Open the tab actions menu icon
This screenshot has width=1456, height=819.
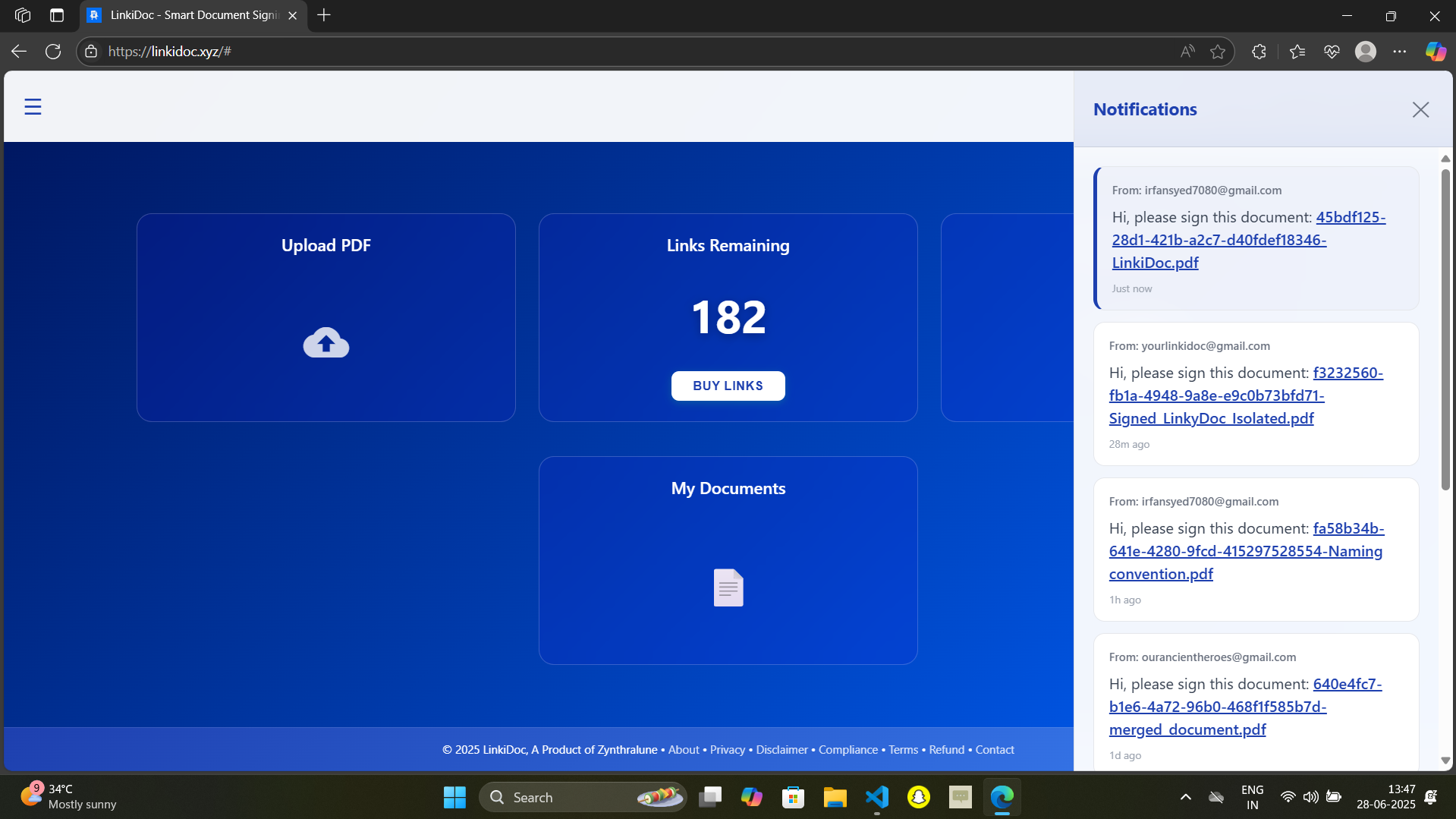[57, 15]
